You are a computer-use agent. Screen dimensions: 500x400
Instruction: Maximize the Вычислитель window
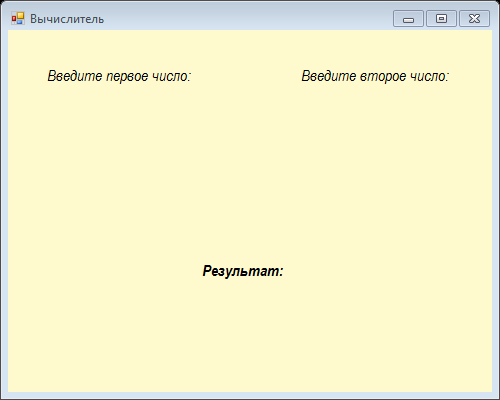pyautogui.click(x=441, y=19)
